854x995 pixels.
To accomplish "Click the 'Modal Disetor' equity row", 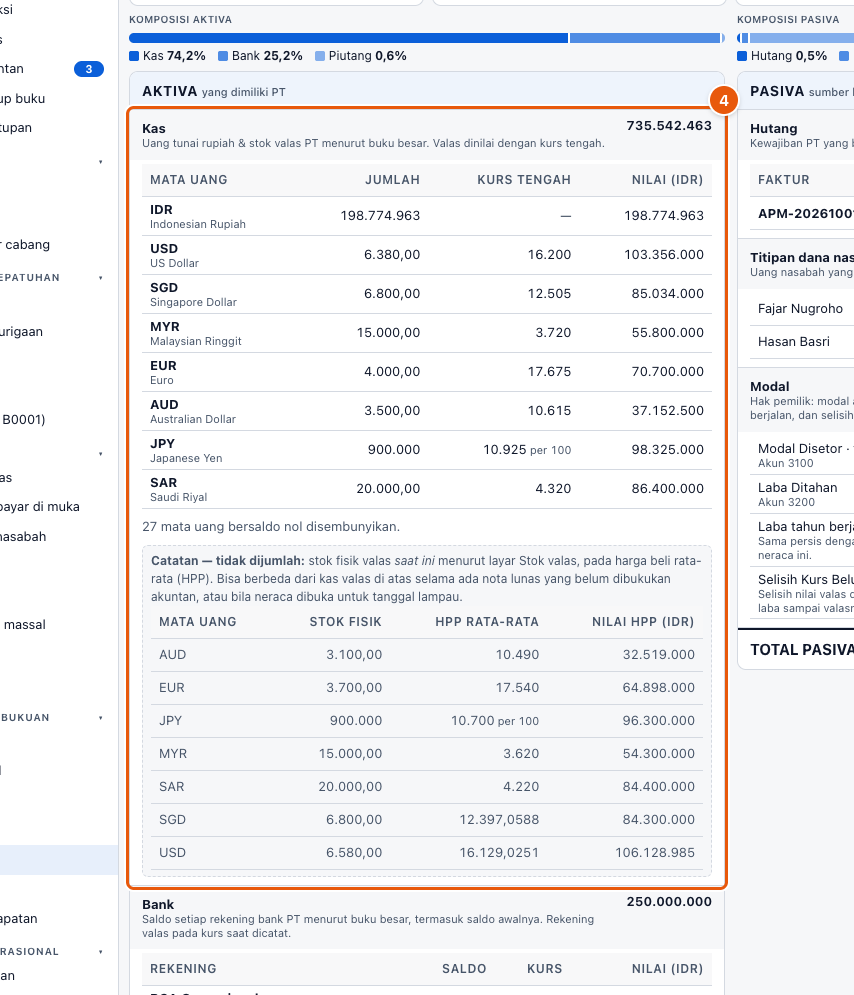I will pos(802,455).
